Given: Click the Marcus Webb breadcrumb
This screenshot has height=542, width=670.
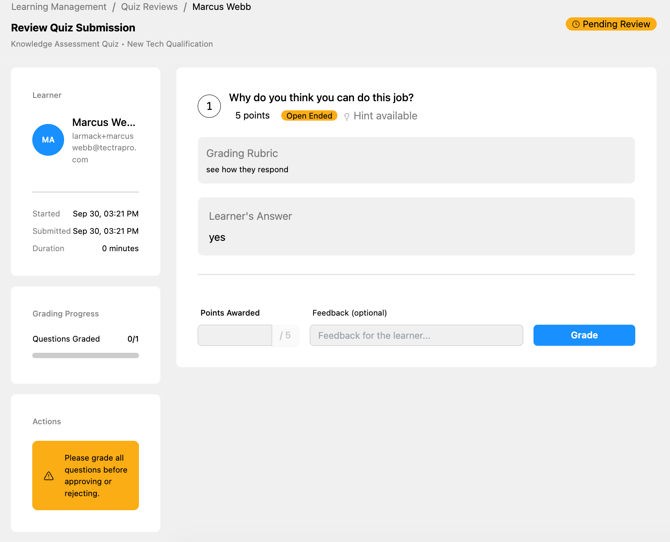Looking at the screenshot, I should click(221, 7).
